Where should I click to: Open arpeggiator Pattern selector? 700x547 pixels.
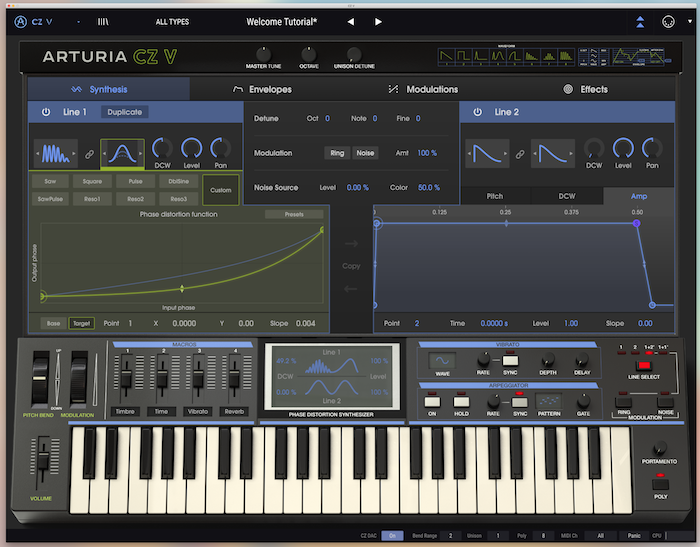pyautogui.click(x=549, y=401)
